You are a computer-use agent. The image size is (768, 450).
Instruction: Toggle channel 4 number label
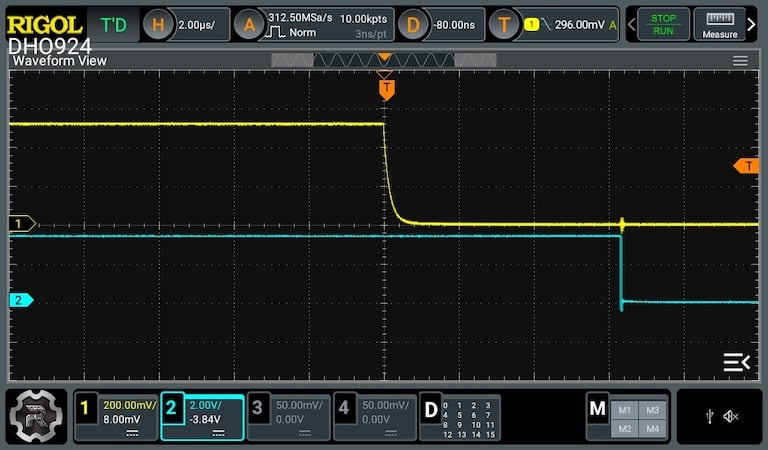343,408
